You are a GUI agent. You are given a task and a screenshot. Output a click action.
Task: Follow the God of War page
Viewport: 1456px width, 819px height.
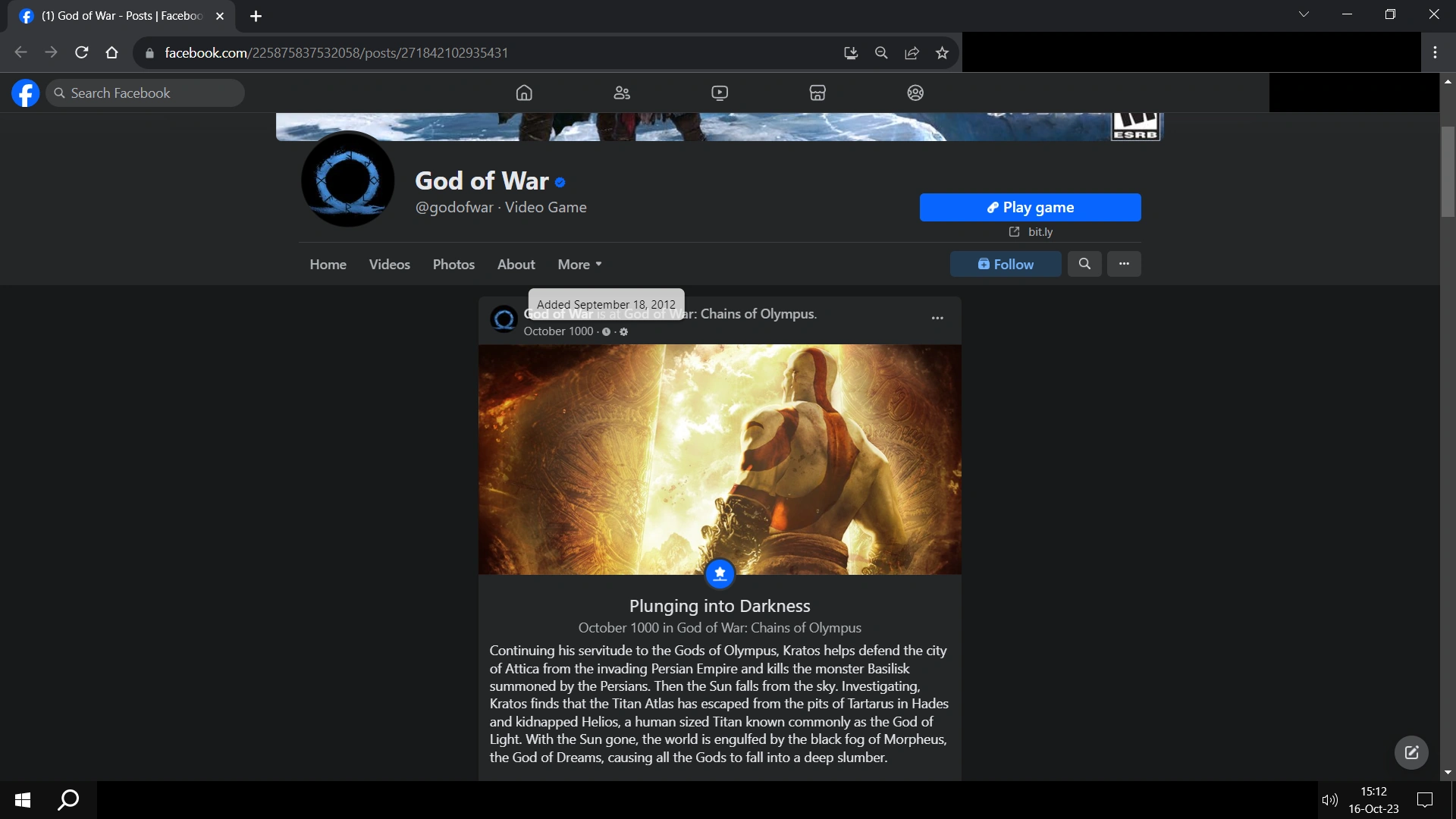[1006, 264]
